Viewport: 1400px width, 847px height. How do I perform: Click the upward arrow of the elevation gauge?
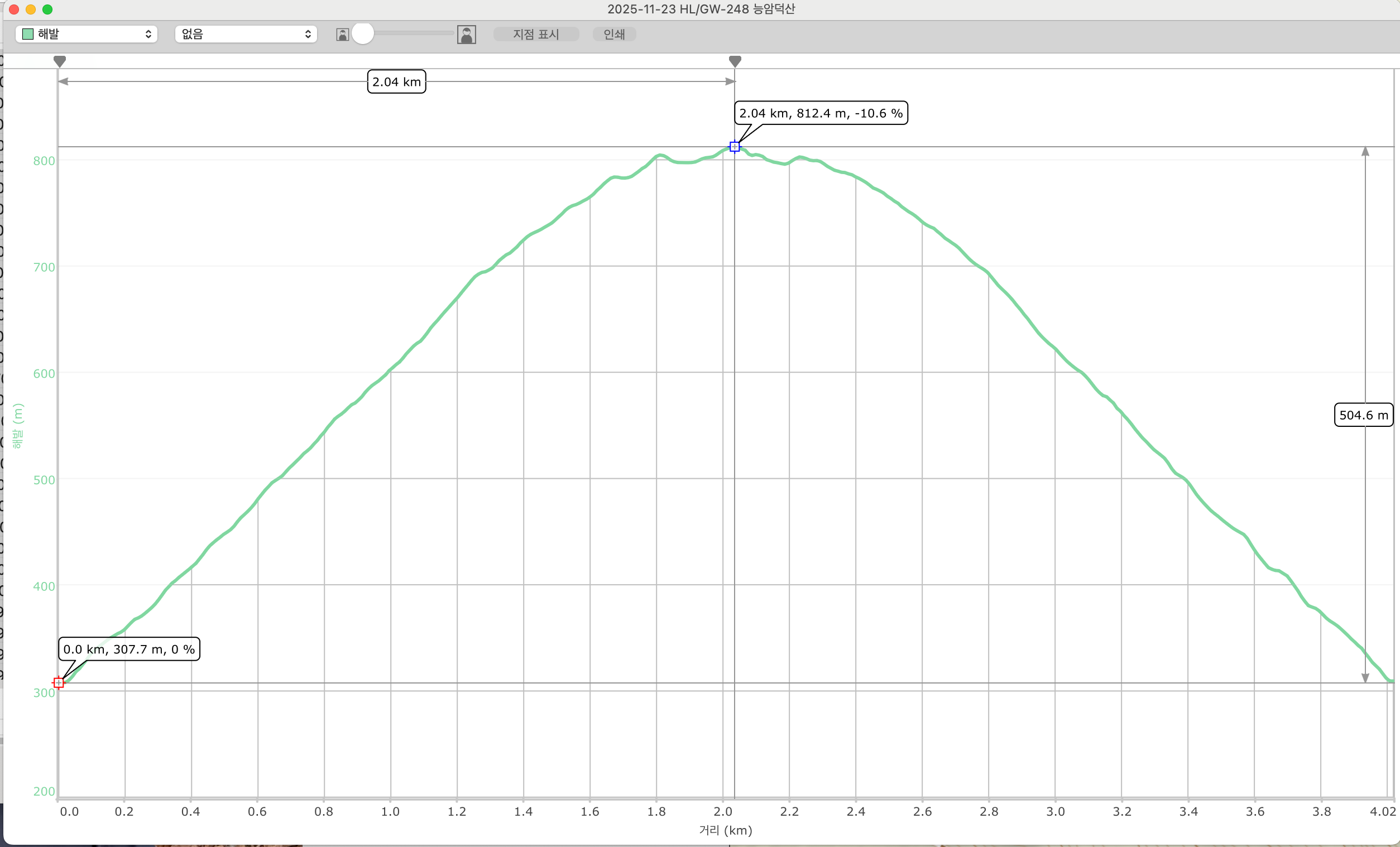tap(1365, 152)
